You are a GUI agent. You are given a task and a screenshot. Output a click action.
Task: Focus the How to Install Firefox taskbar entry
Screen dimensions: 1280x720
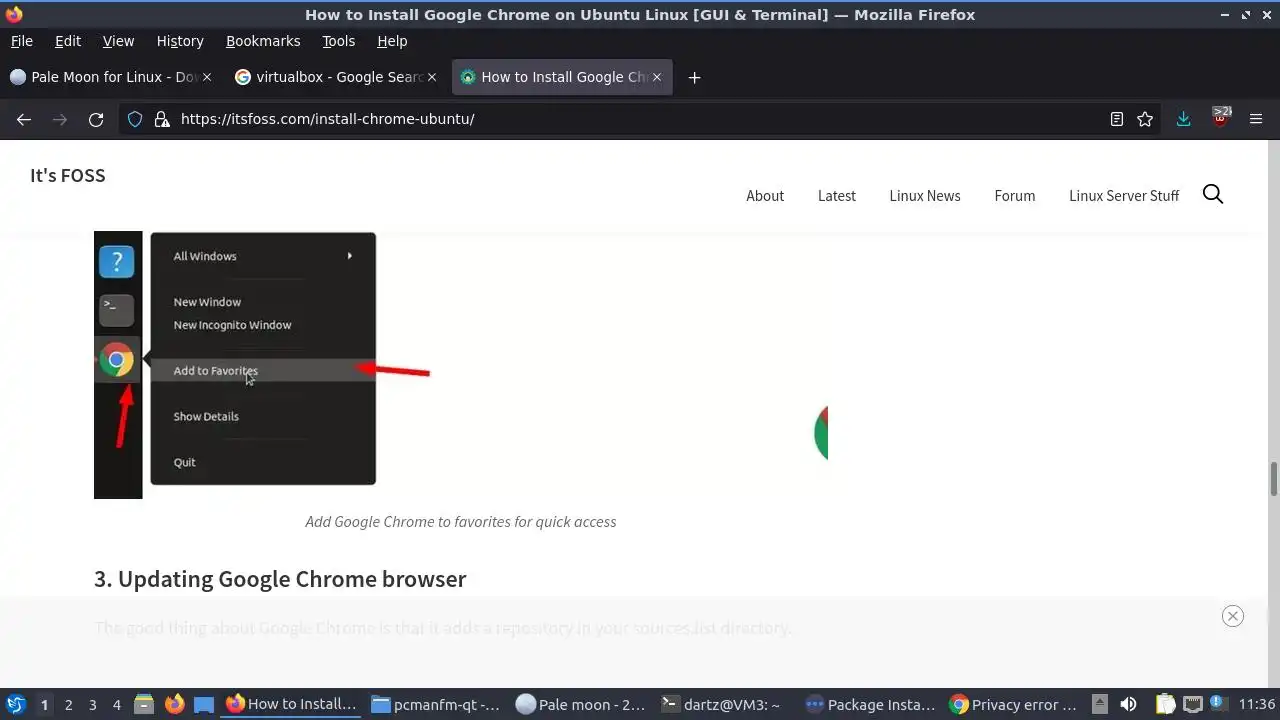click(291, 705)
